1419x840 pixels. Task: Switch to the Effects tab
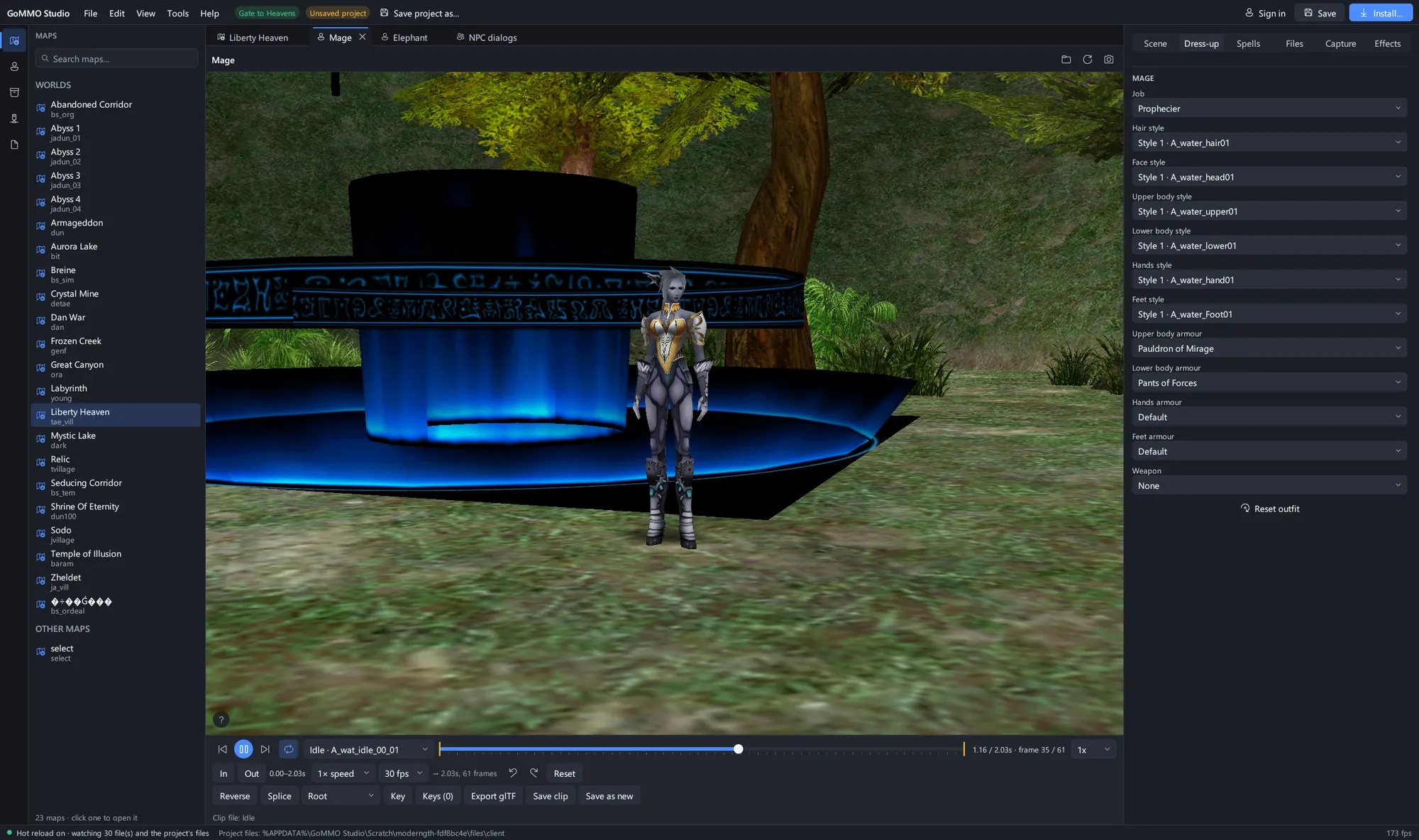tap(1387, 43)
